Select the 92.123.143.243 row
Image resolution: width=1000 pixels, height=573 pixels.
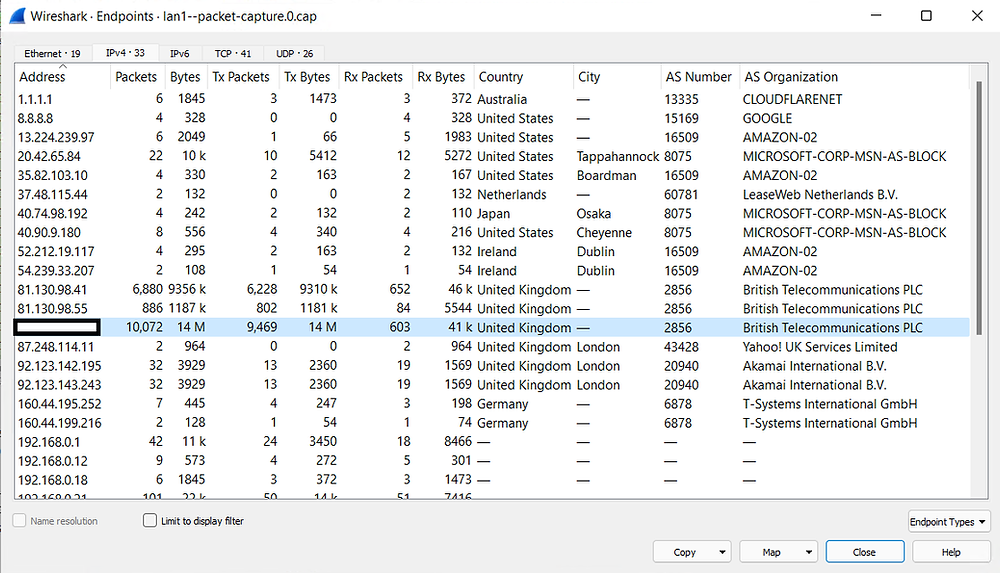[492, 385]
